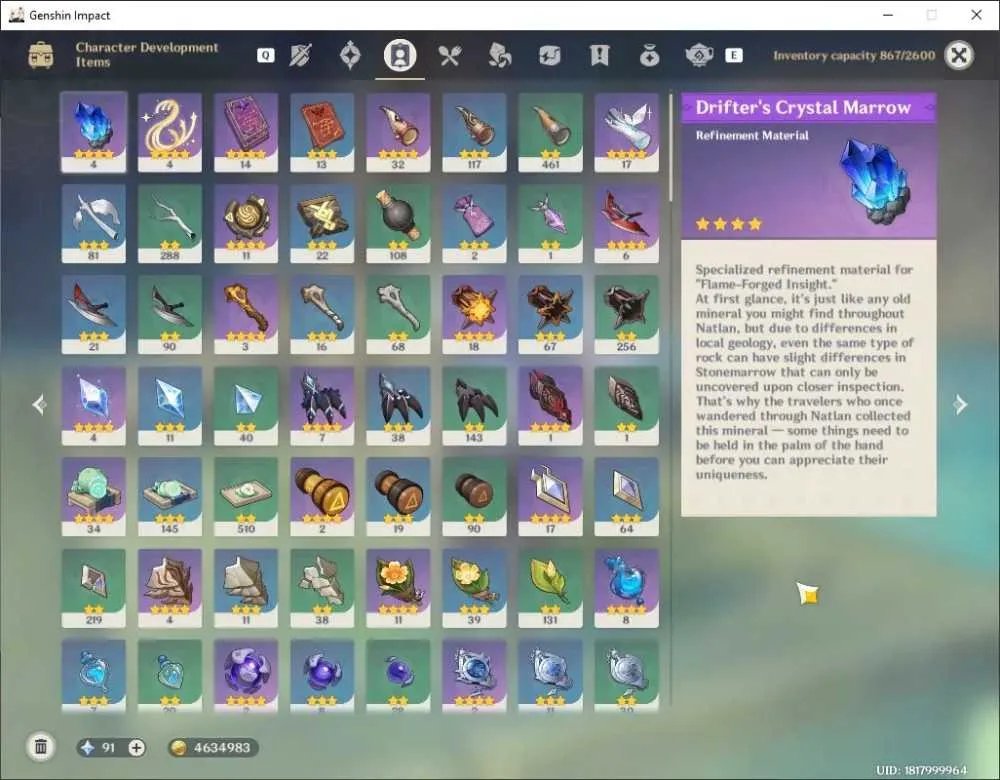Select the red talent book with count 13
Screen dimensions: 1000x780
[x=322, y=133]
